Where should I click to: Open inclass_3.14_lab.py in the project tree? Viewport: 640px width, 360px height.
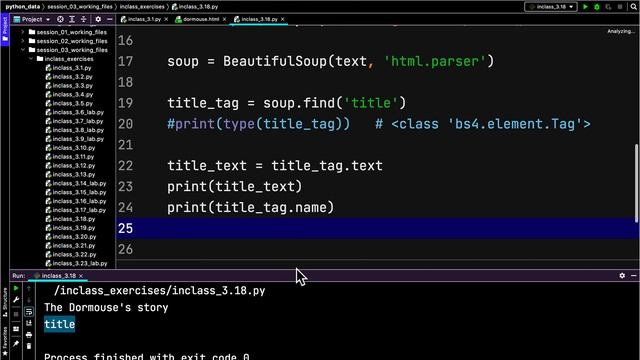[x=76, y=183]
